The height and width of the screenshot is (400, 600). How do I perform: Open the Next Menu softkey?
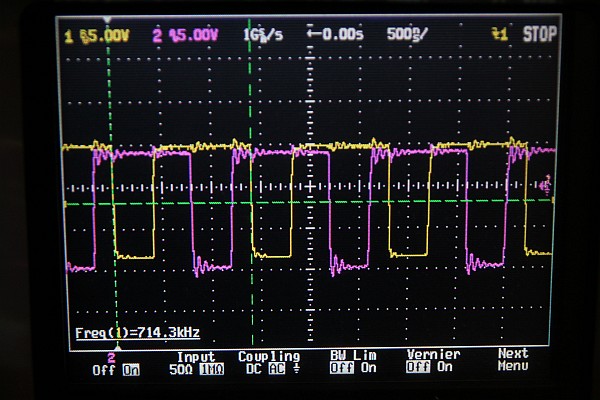pos(513,360)
